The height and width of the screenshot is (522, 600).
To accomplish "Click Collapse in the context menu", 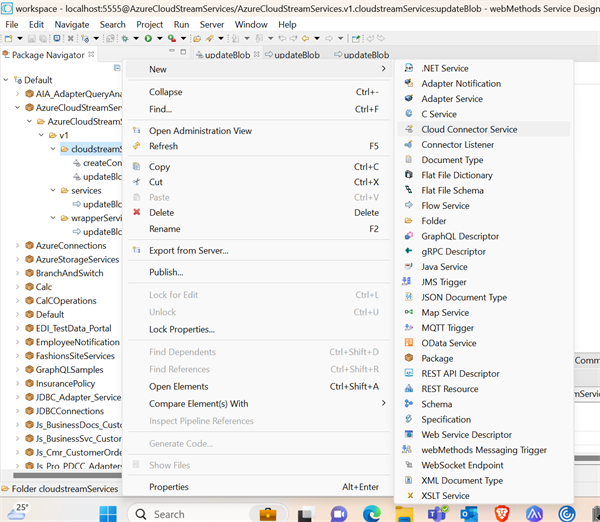I will 259,92.
